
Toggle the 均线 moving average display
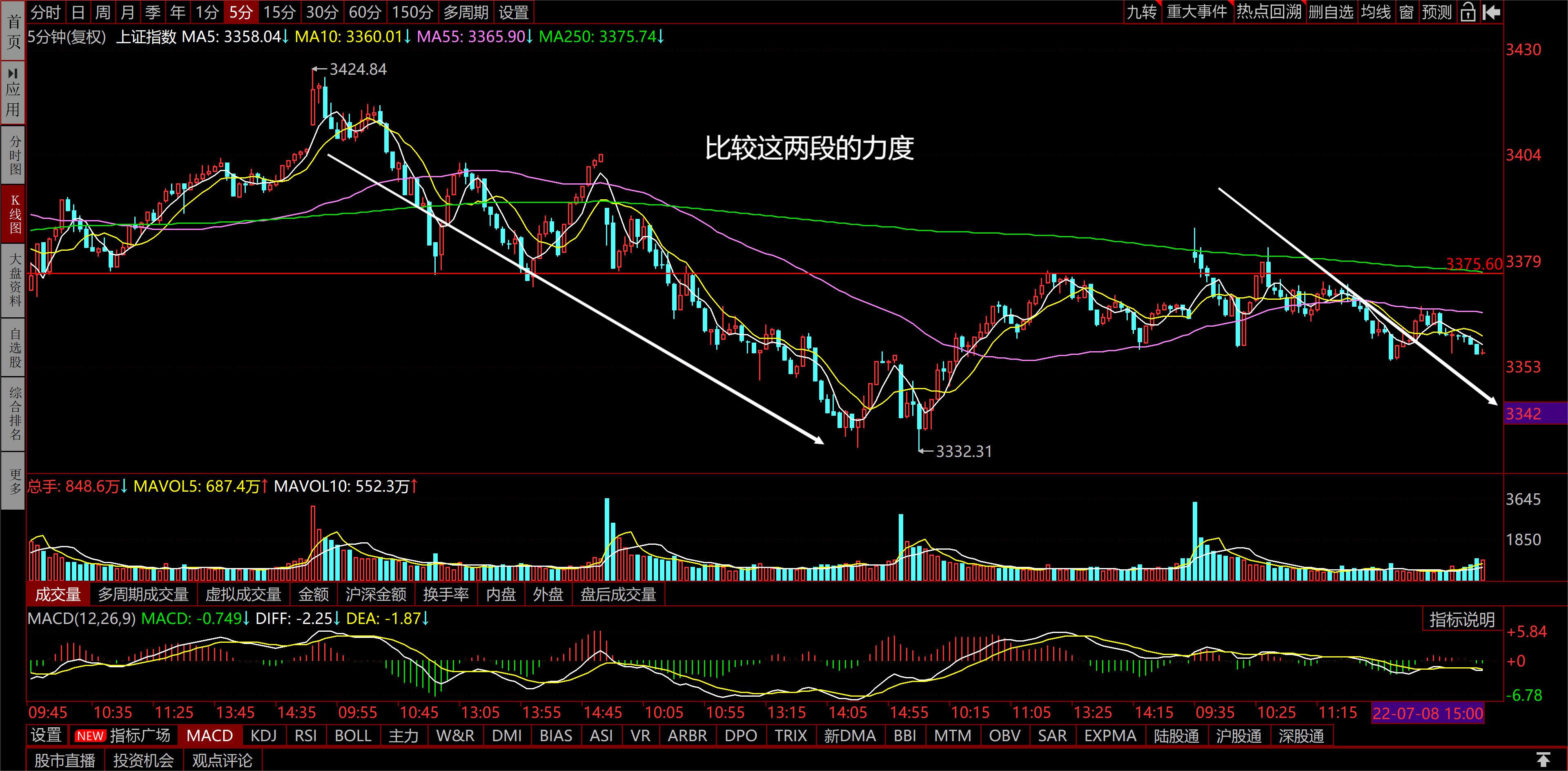(x=1376, y=11)
